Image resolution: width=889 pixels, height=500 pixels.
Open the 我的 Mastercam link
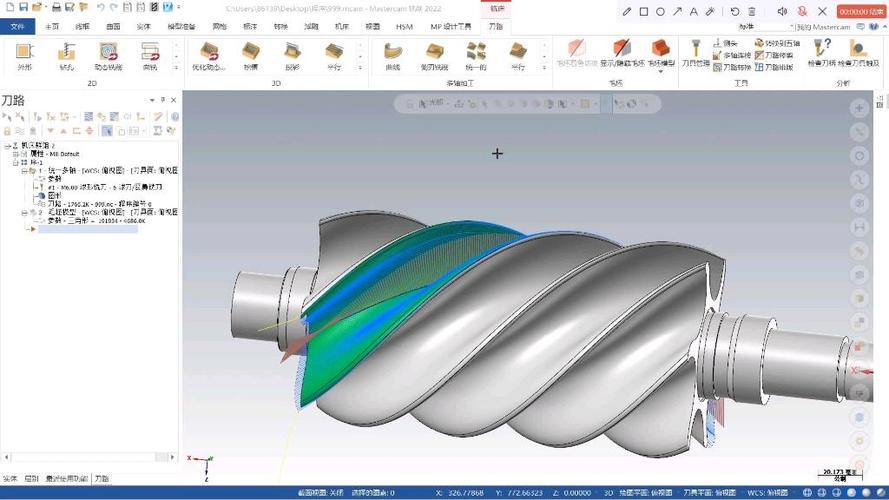pyautogui.click(x=824, y=27)
